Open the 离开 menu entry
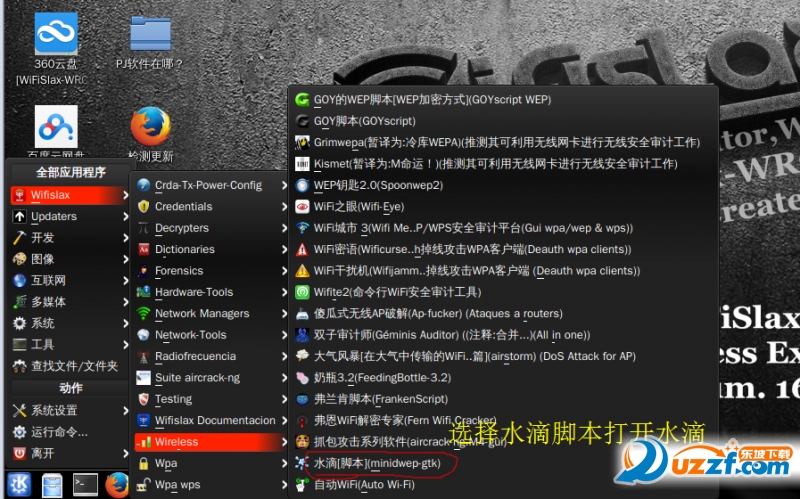Image resolution: width=800 pixels, height=499 pixels. point(69,453)
